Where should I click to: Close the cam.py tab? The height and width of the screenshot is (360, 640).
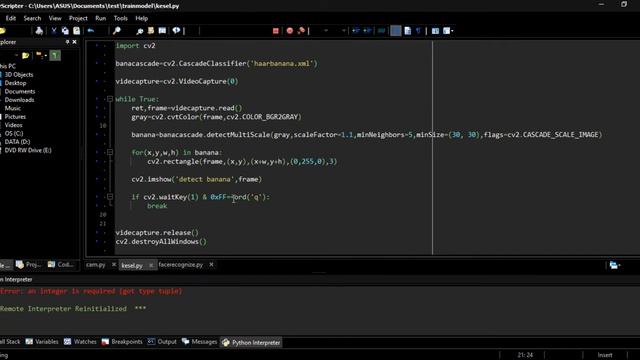[114, 264]
